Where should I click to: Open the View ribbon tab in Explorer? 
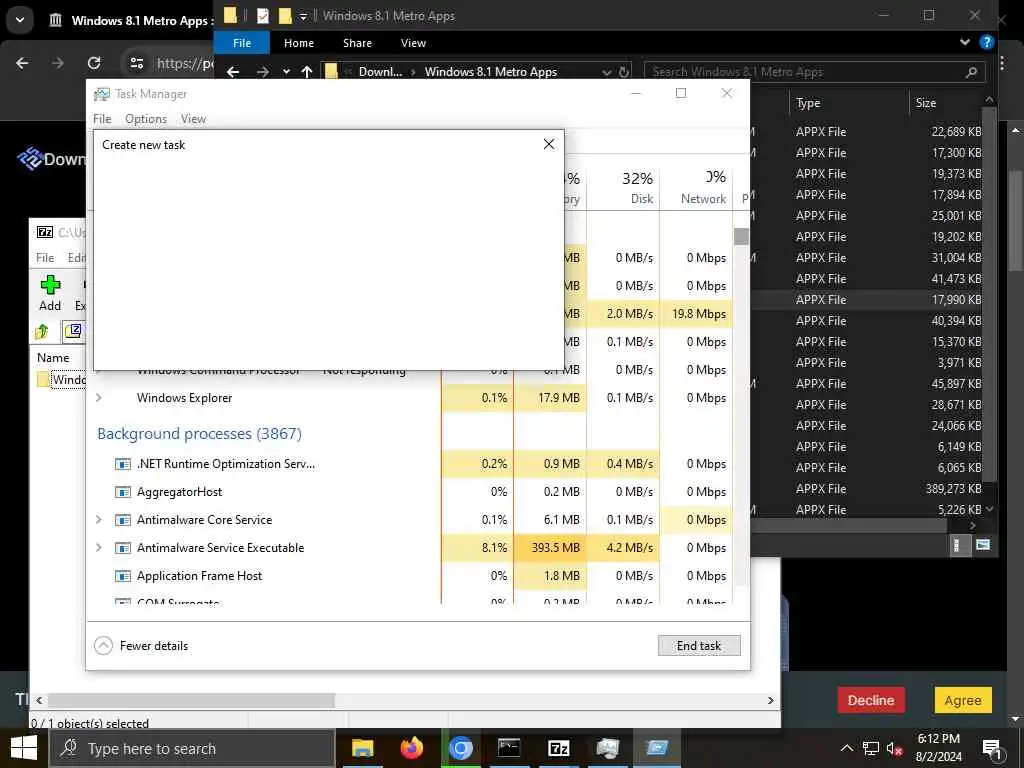pos(413,43)
